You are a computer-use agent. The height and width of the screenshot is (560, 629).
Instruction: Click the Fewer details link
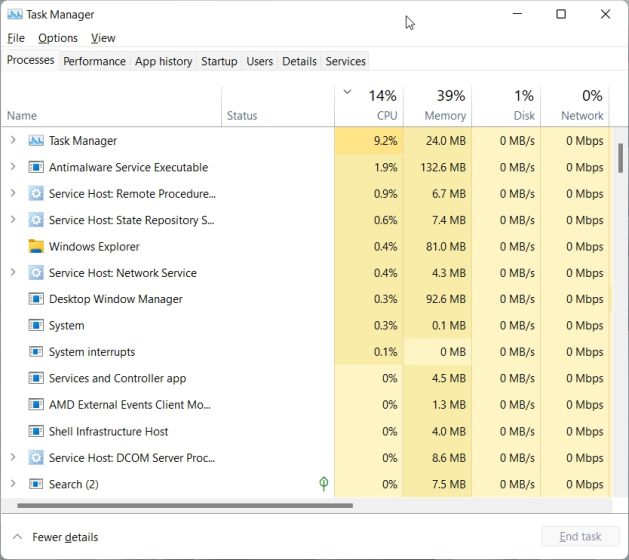[x=65, y=537]
